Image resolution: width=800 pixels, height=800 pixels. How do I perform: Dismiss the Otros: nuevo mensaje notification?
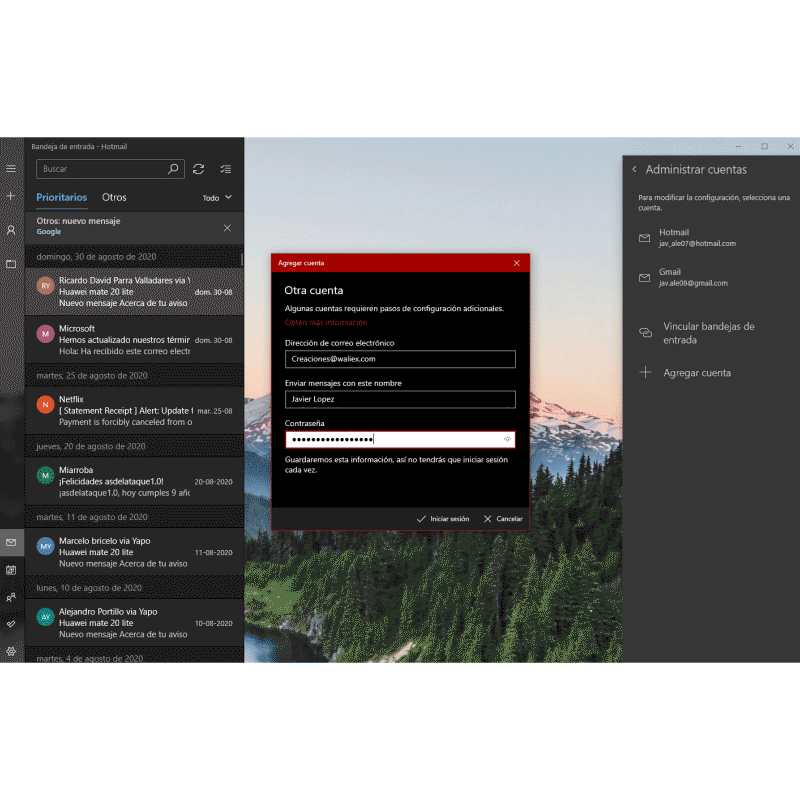(x=227, y=228)
